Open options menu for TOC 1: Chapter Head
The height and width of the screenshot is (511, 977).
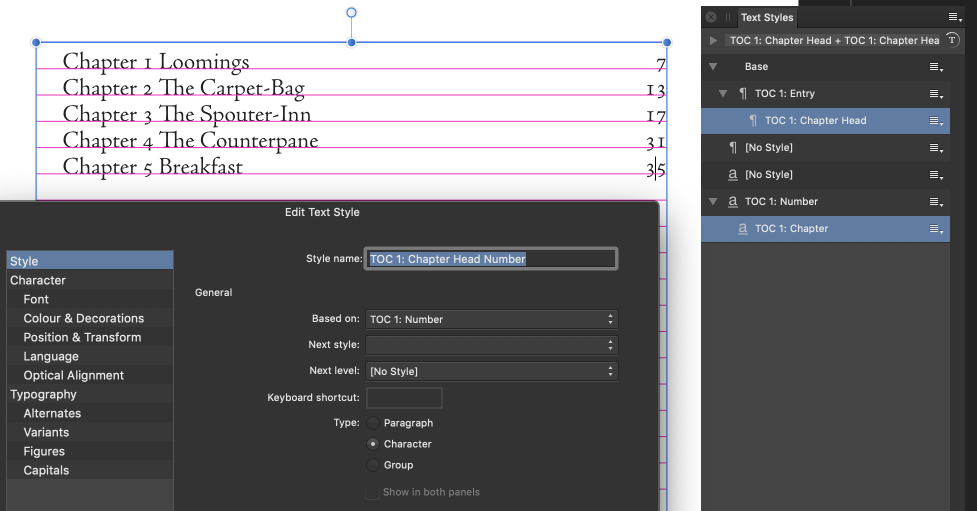pyautogui.click(x=936, y=121)
